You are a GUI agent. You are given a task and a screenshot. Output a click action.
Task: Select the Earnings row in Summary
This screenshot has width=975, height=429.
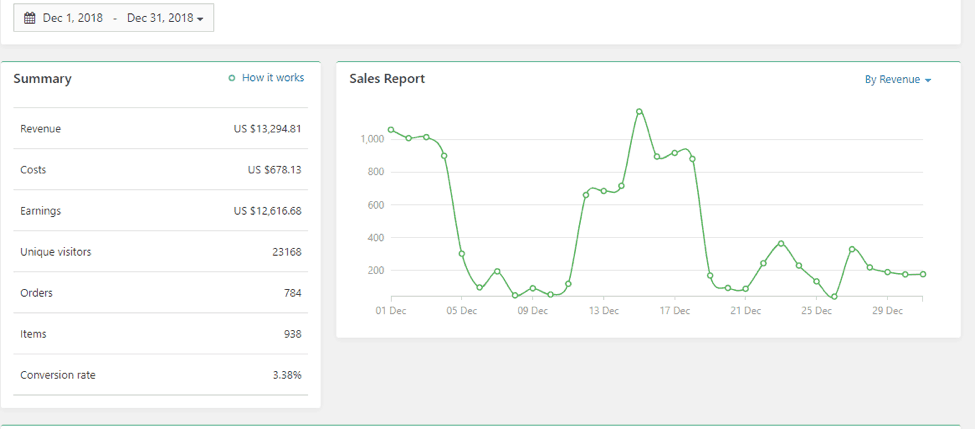click(160, 211)
